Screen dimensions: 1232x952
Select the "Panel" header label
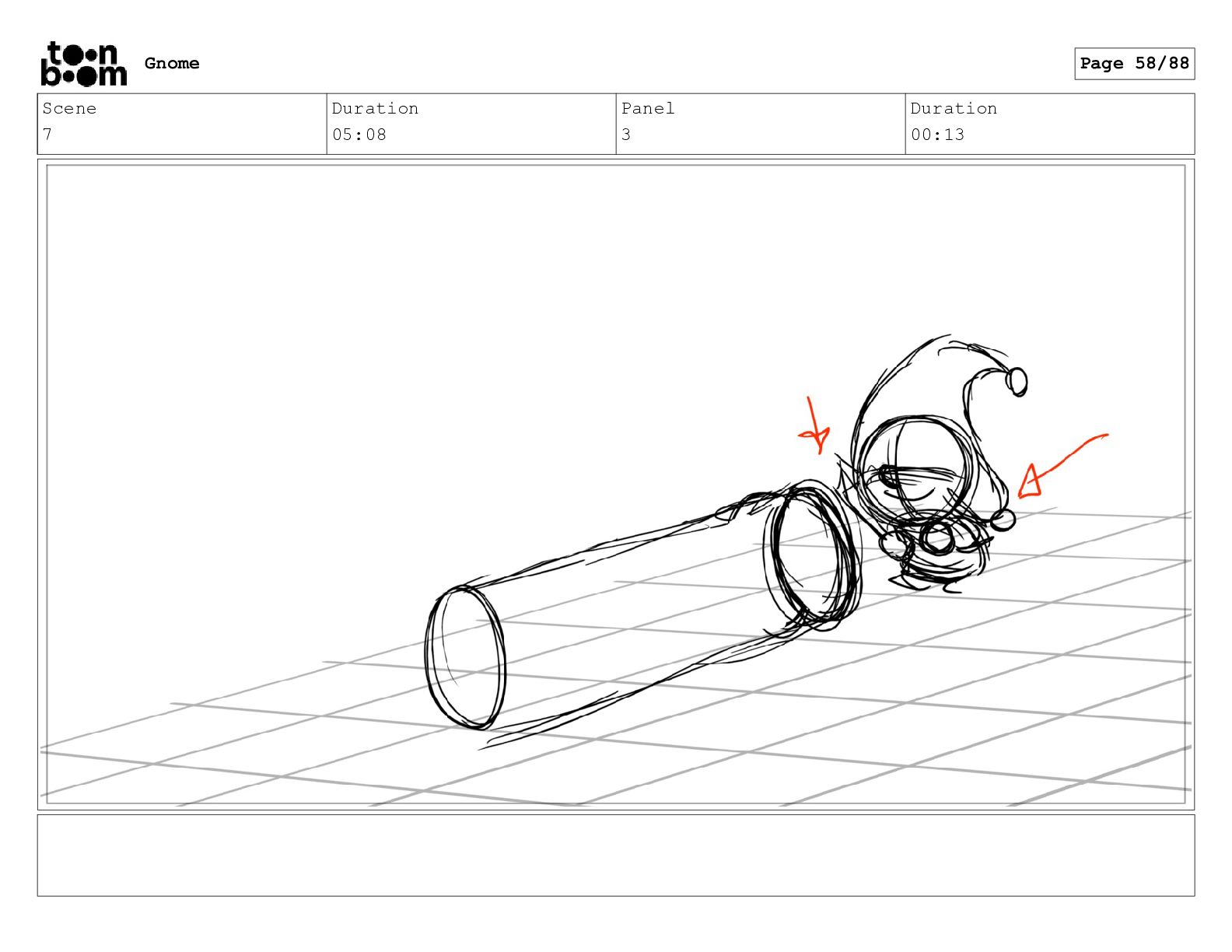click(x=648, y=108)
